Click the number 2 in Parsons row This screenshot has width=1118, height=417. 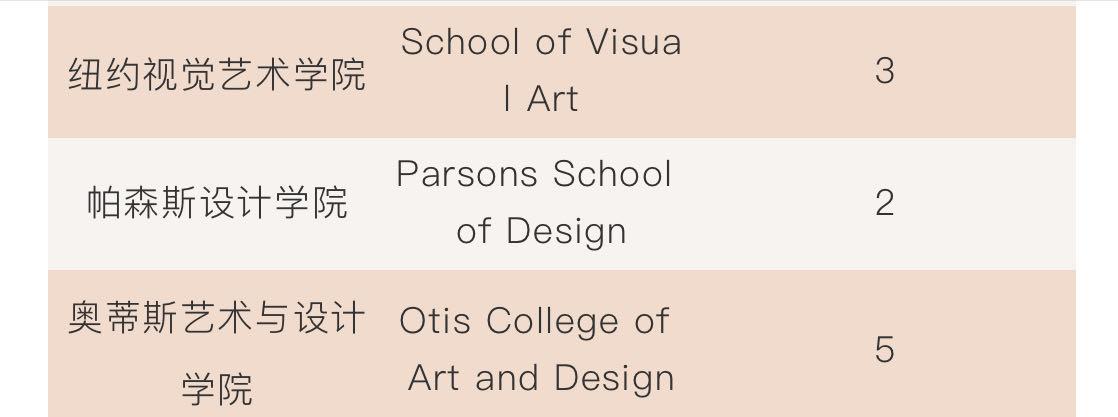[x=884, y=203]
